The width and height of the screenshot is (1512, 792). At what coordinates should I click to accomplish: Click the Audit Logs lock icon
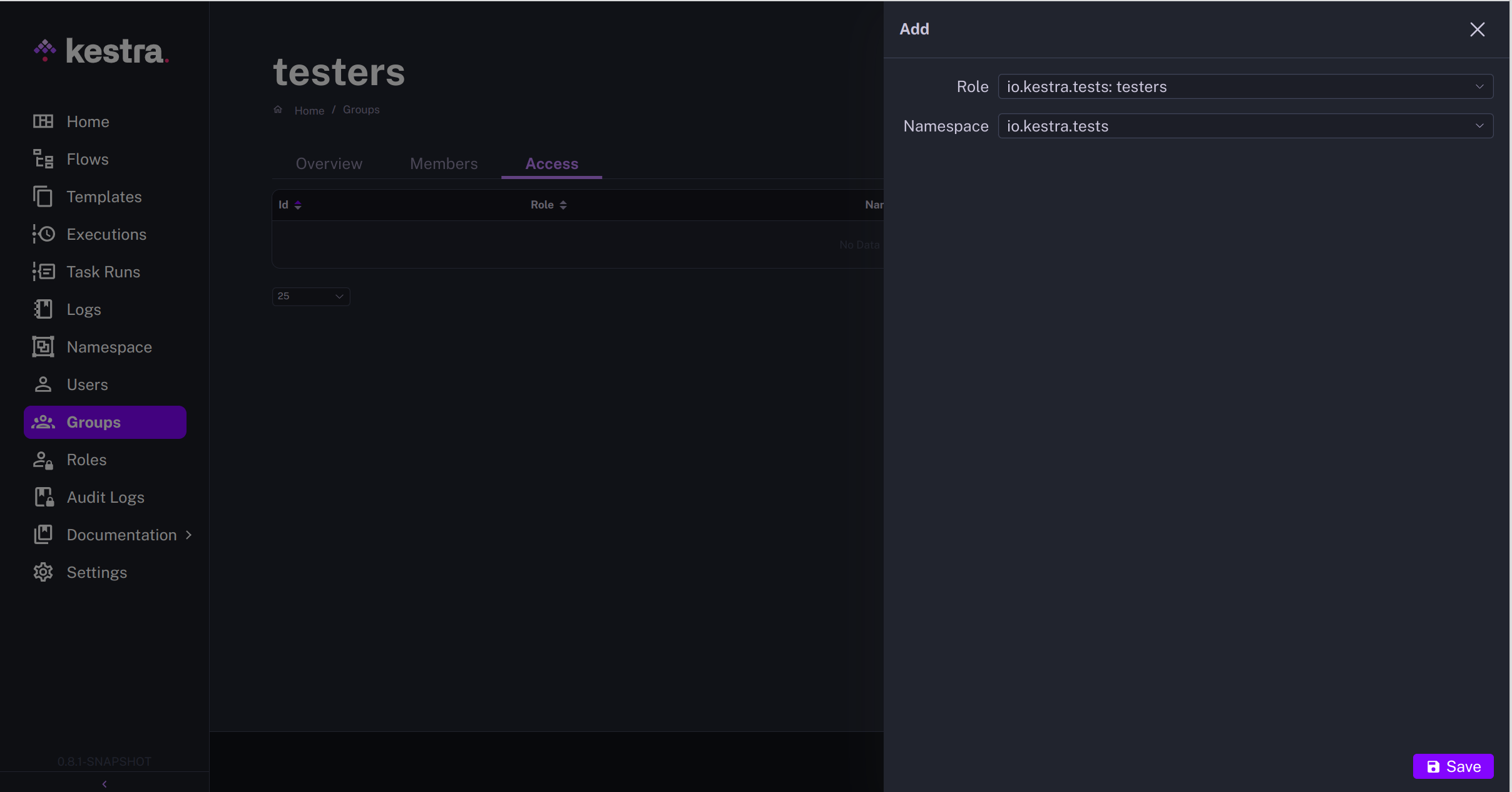[x=43, y=498]
